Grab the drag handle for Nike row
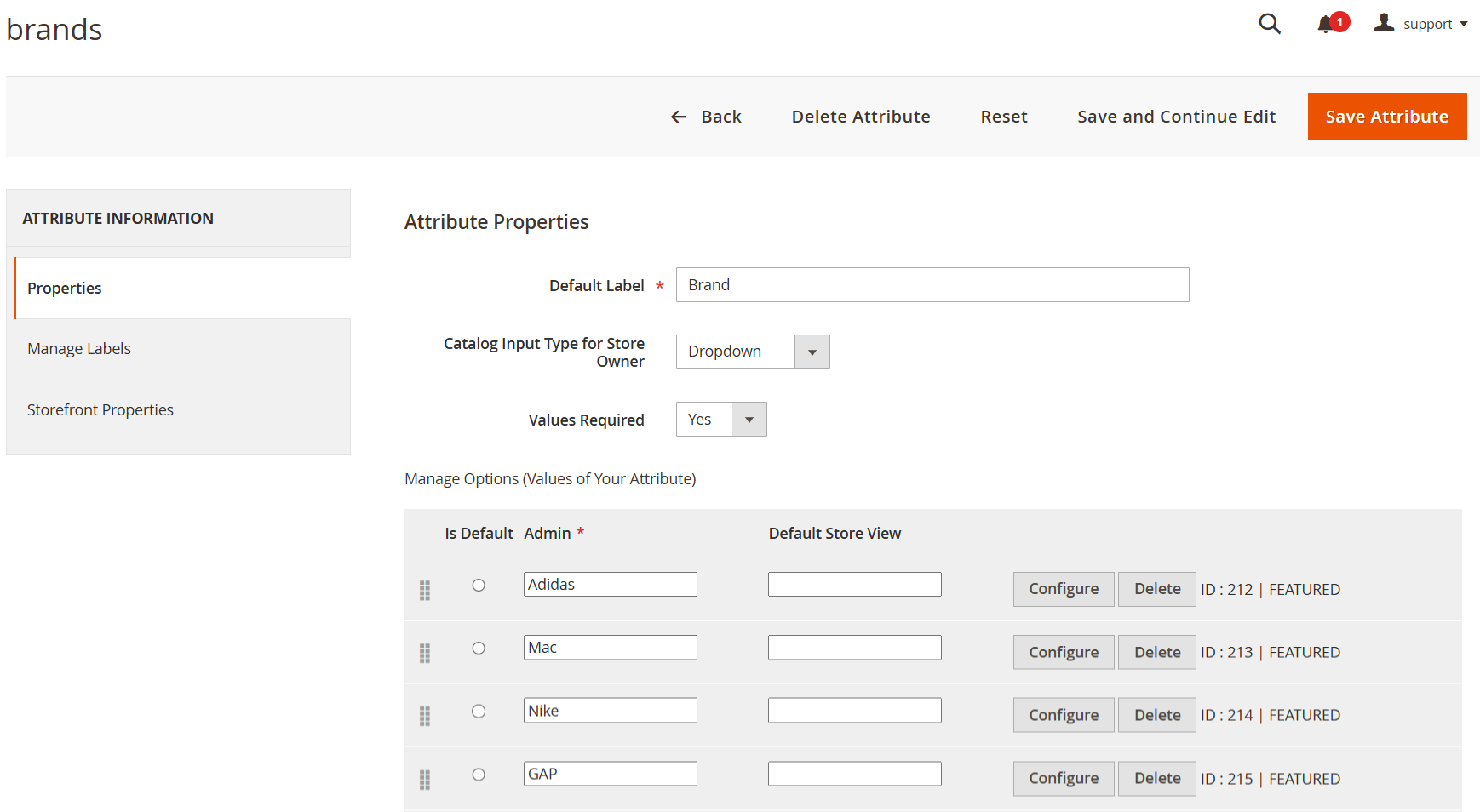 425,716
